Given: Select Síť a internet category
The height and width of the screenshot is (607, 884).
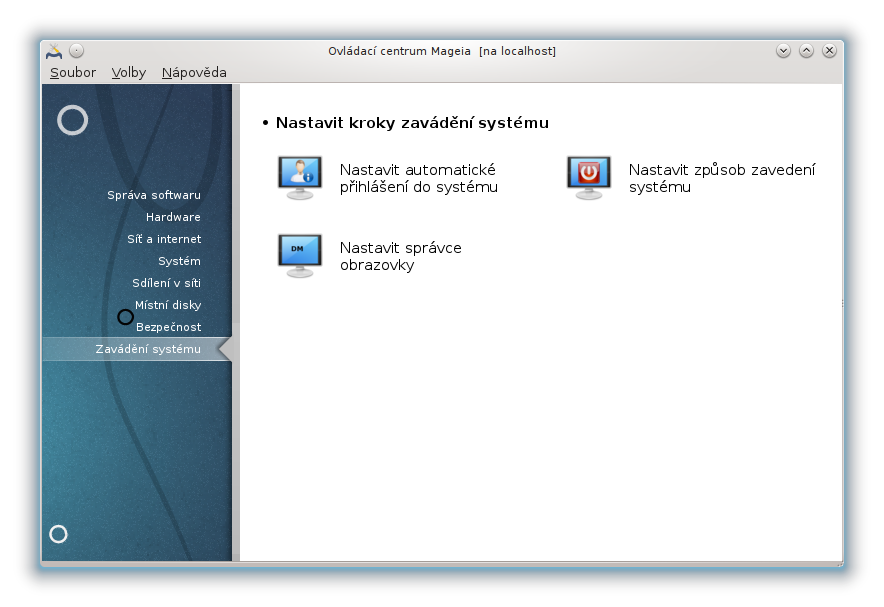Looking at the screenshot, I should click(x=164, y=239).
